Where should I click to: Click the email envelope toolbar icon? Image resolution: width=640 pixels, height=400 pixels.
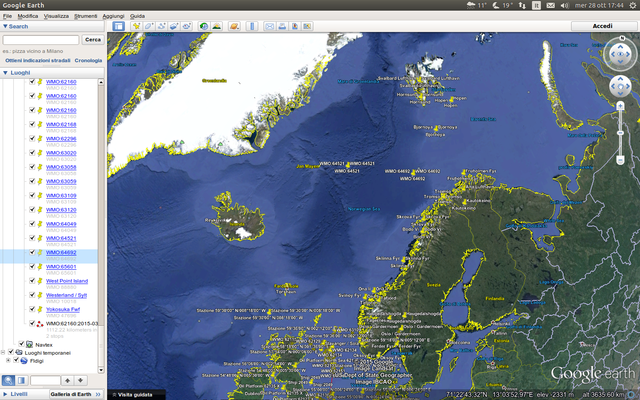pyautogui.click(x=269, y=26)
